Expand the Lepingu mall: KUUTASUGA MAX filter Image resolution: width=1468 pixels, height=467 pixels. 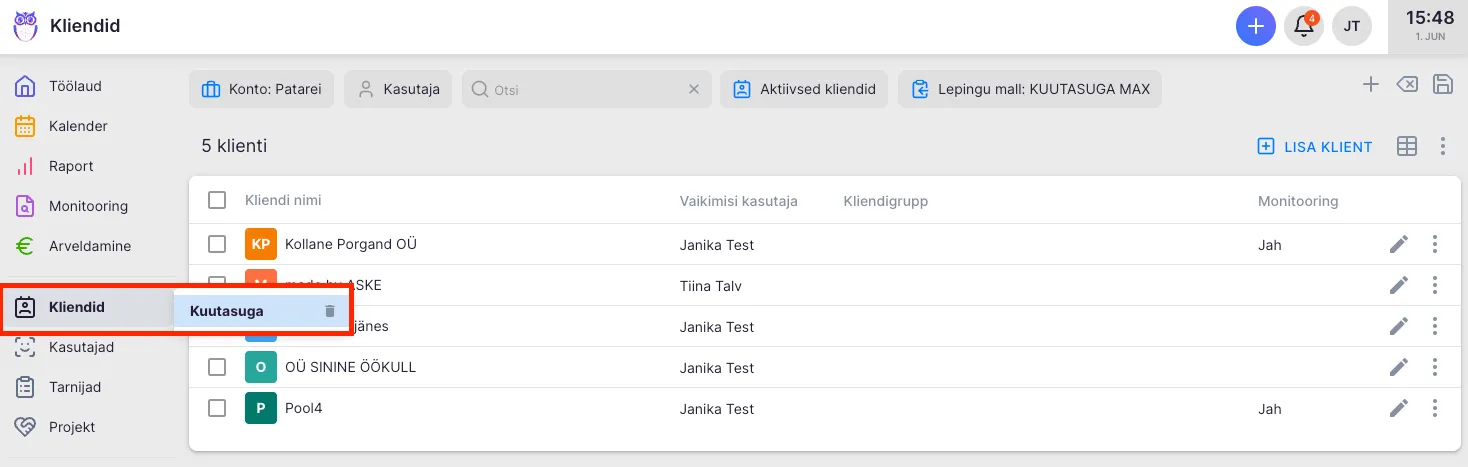click(1030, 89)
